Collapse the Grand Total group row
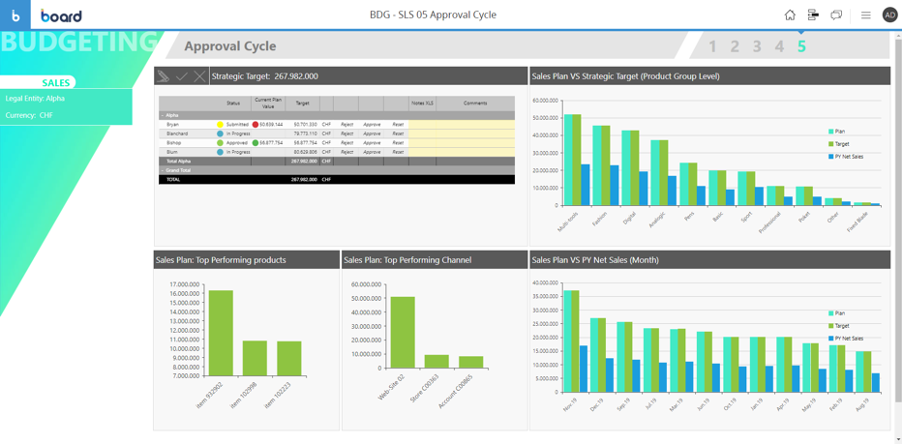 pos(163,170)
